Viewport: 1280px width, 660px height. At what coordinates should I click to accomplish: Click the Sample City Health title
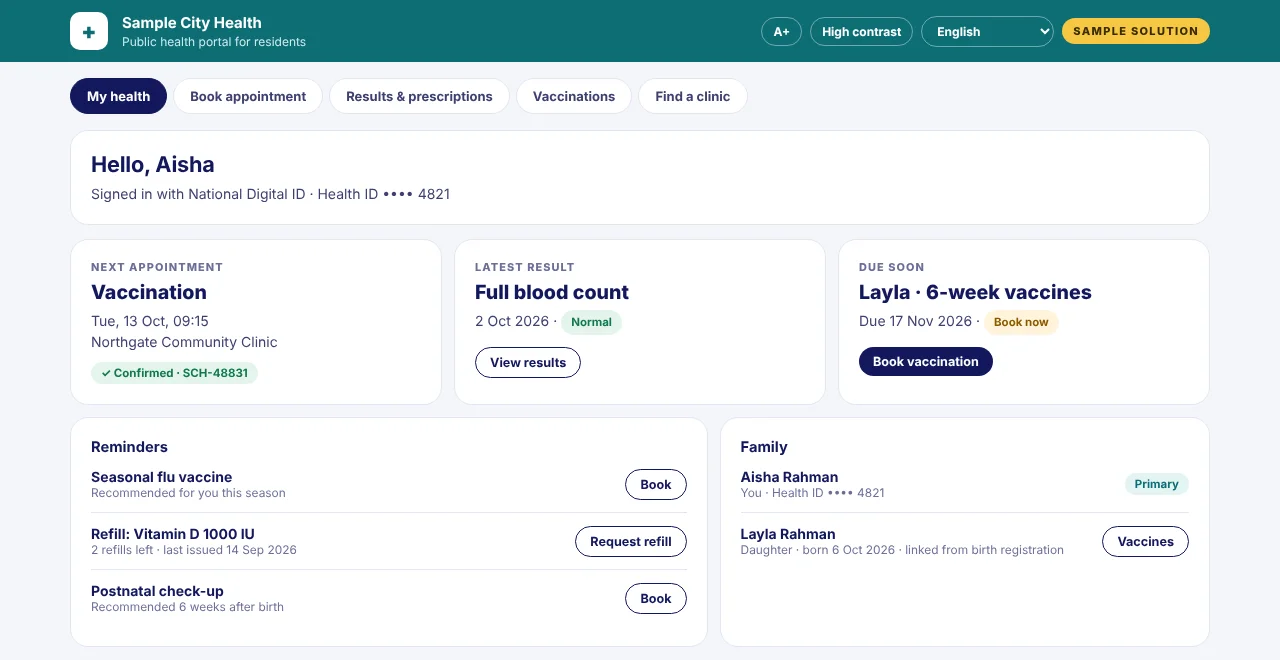[192, 22]
